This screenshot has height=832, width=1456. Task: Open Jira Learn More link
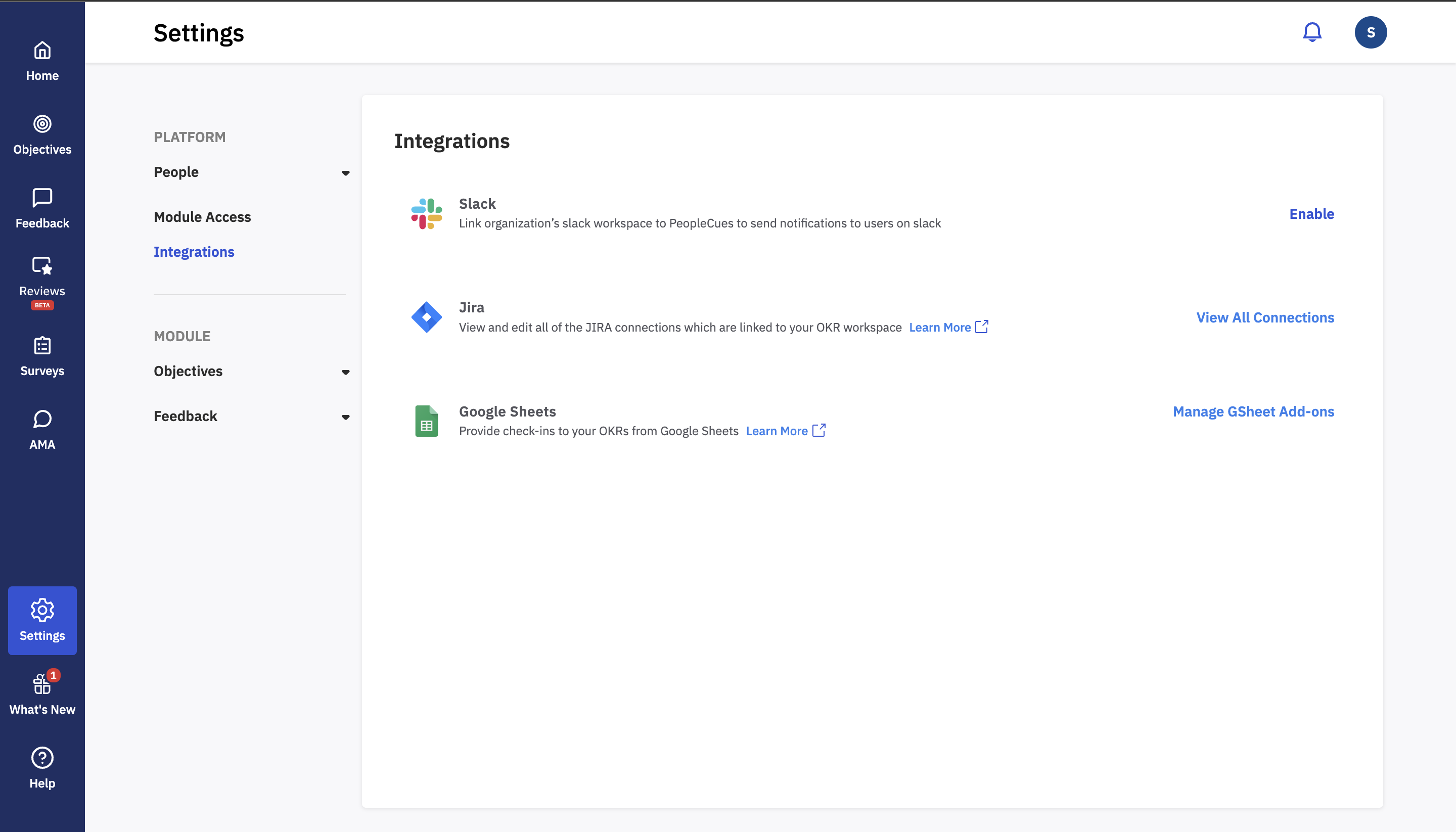tap(948, 328)
